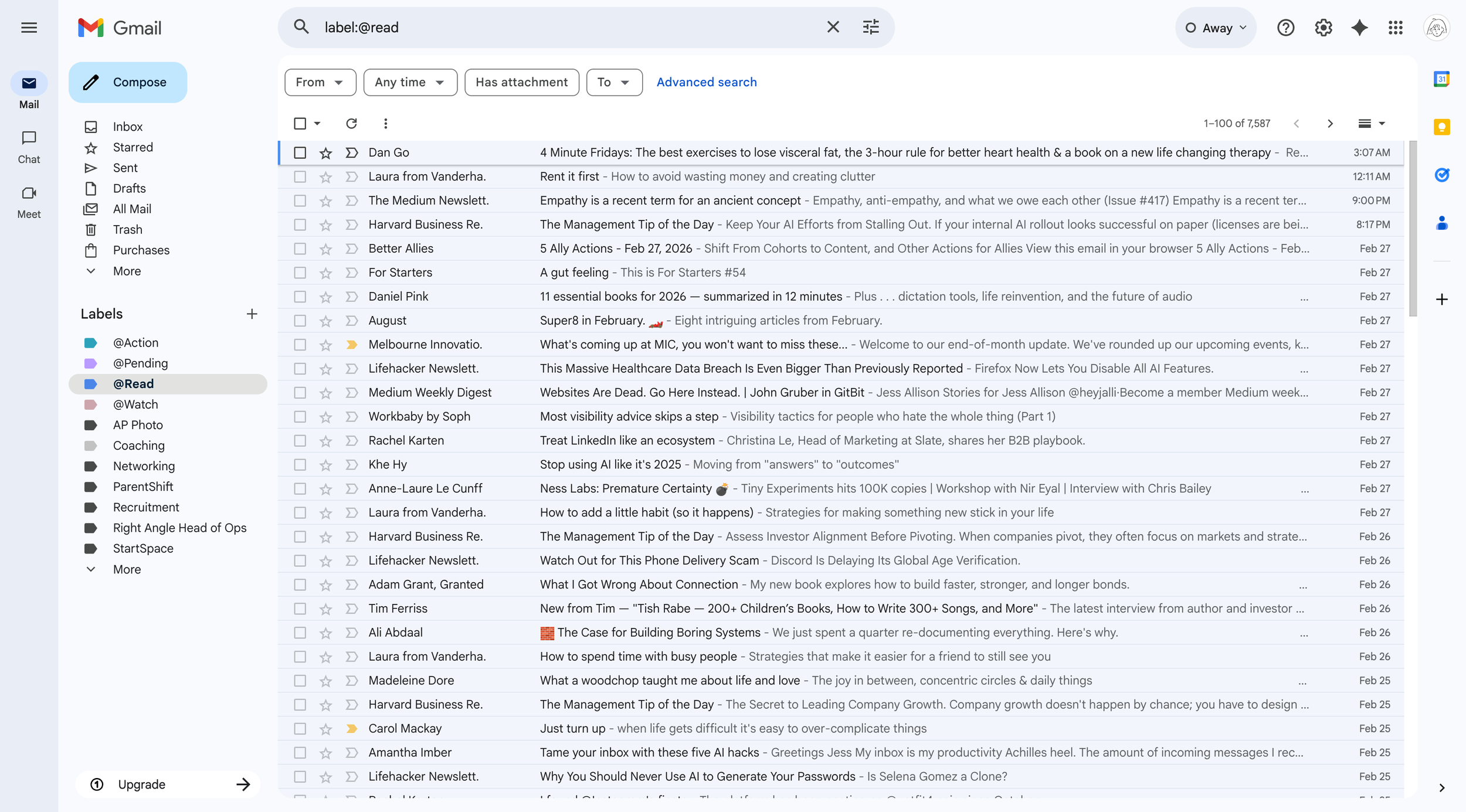This screenshot has height=812, width=1466.
Task: Open search options via the sliders icon
Action: (x=870, y=27)
